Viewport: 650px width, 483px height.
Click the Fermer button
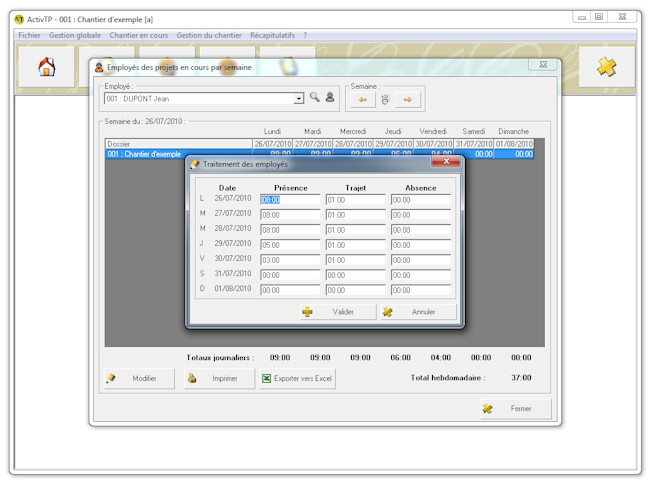[514, 408]
